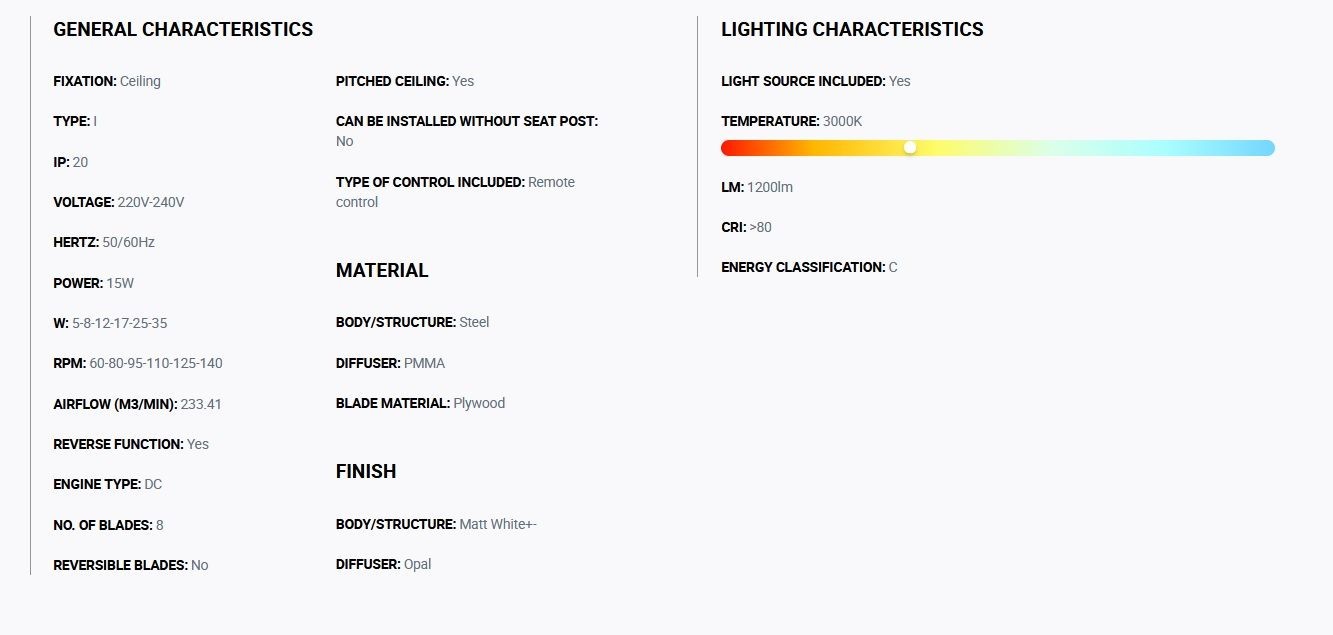Image resolution: width=1333 pixels, height=635 pixels.
Task: Click the Power 15W specification
Action: point(93,283)
